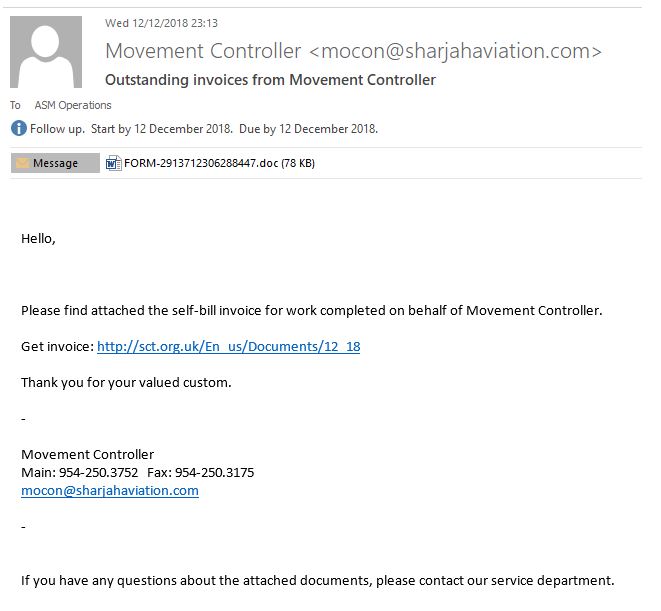The width and height of the screenshot is (661, 611).
Task: Click the Fax number 954-250.3175
Action: (215, 472)
